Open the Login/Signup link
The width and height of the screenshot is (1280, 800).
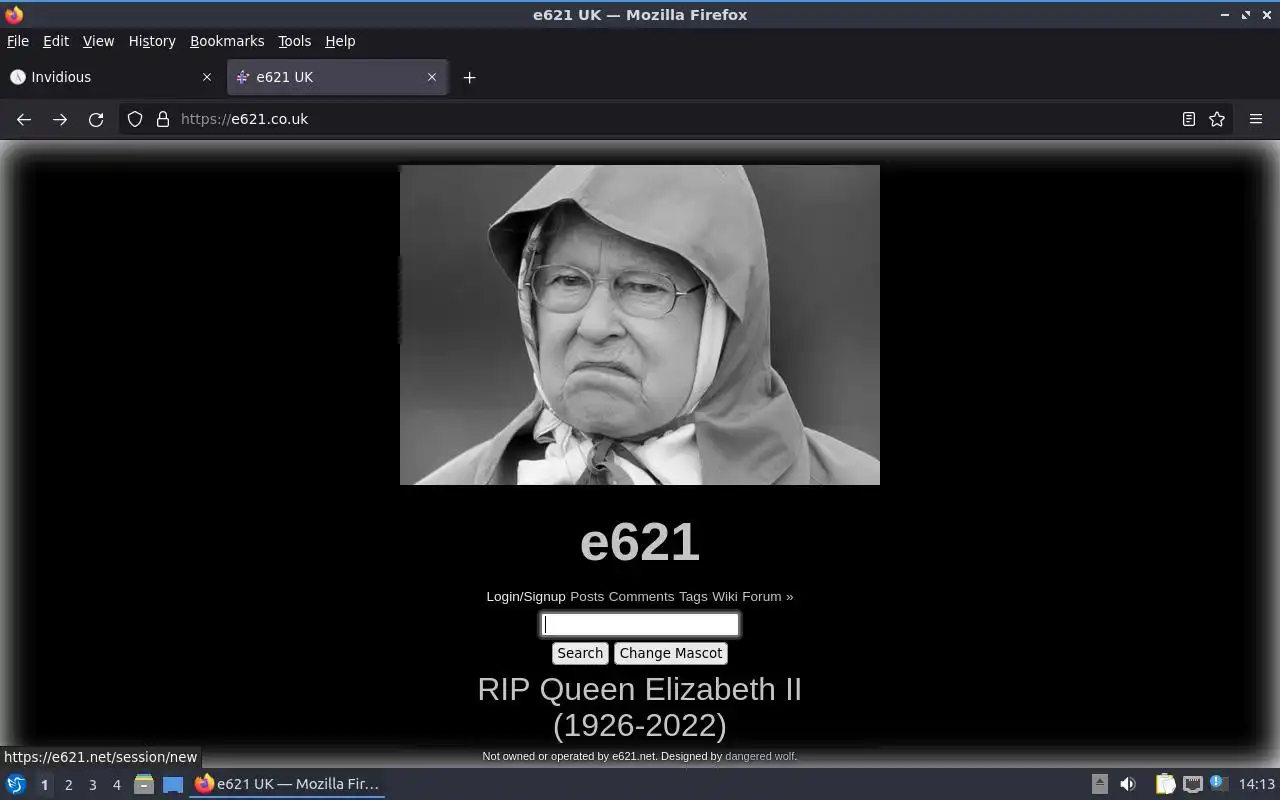click(x=526, y=596)
